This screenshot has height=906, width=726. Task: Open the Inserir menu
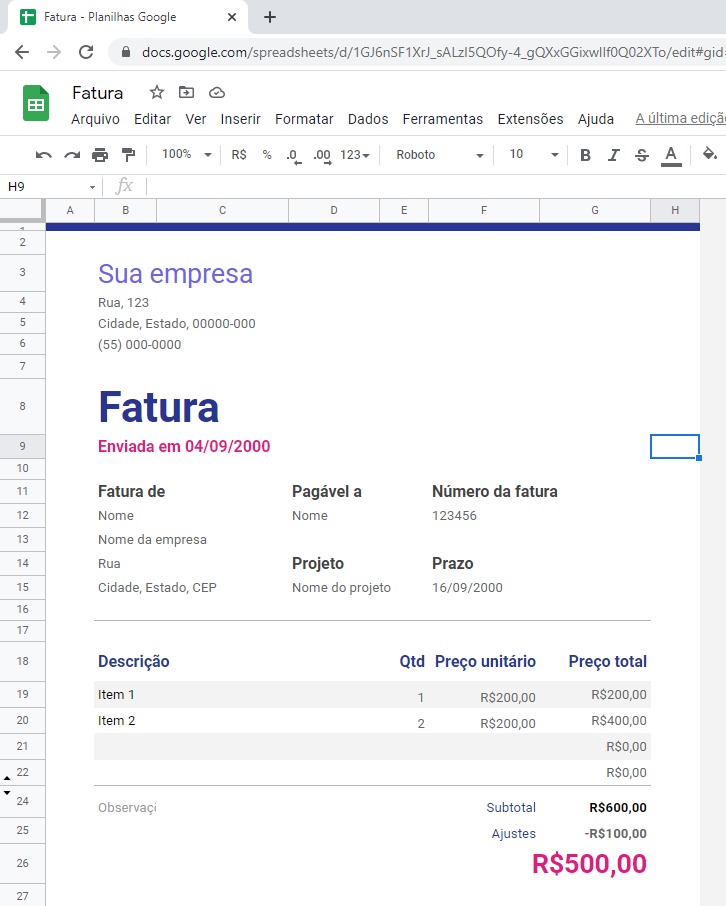pyautogui.click(x=240, y=119)
